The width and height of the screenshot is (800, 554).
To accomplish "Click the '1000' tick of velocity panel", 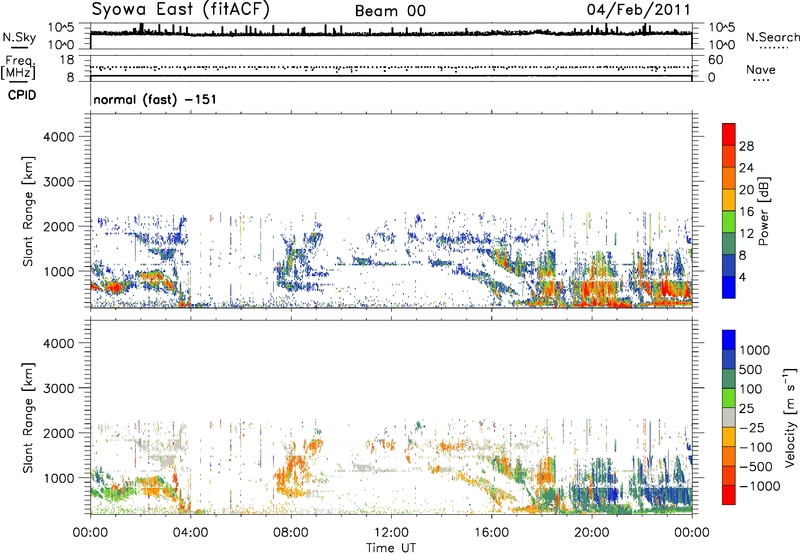I will (58, 478).
